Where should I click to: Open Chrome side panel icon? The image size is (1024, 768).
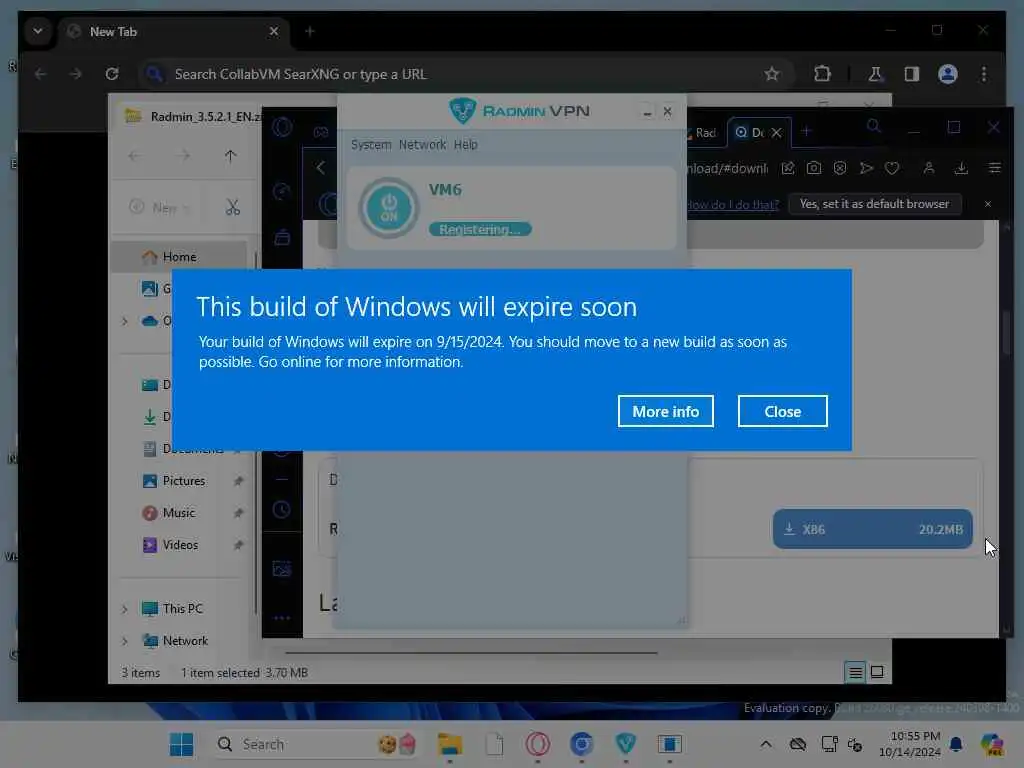coord(912,74)
